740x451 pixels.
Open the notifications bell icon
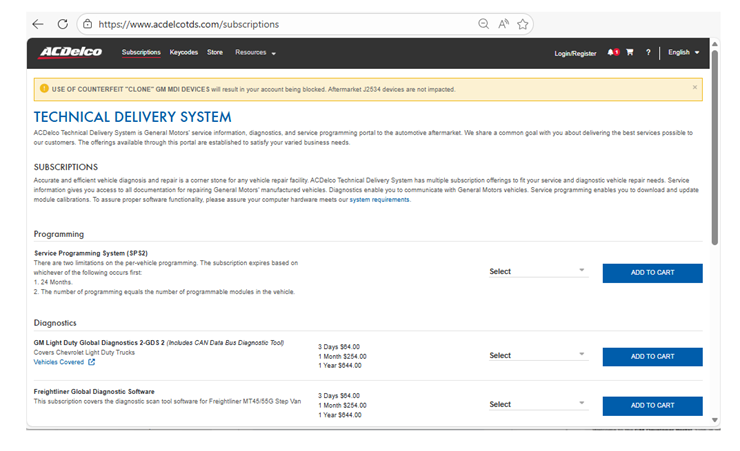(x=613, y=52)
